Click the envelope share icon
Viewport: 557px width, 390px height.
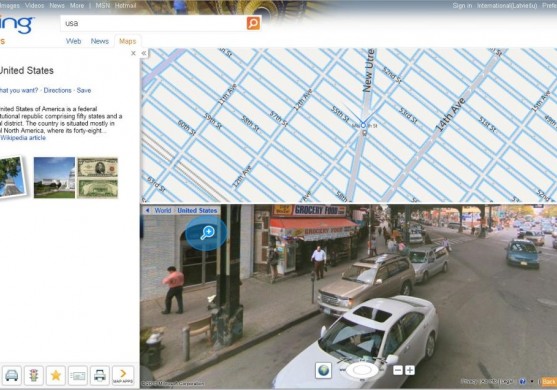78,375
